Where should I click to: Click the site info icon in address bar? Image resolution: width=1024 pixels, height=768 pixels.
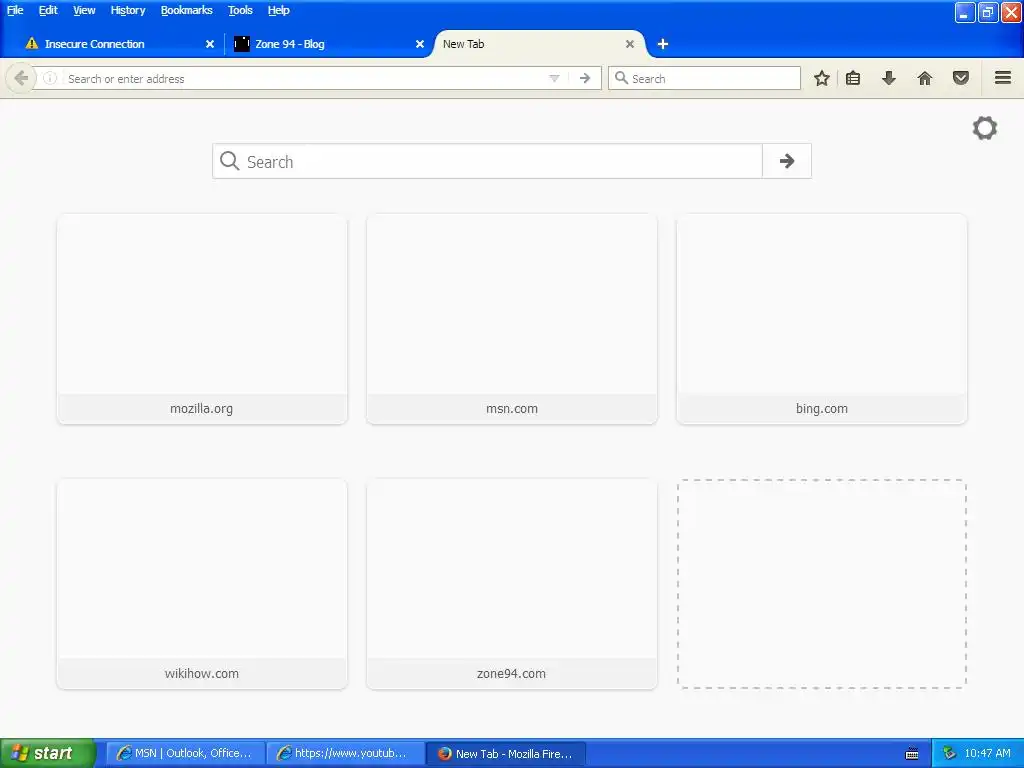pos(50,78)
